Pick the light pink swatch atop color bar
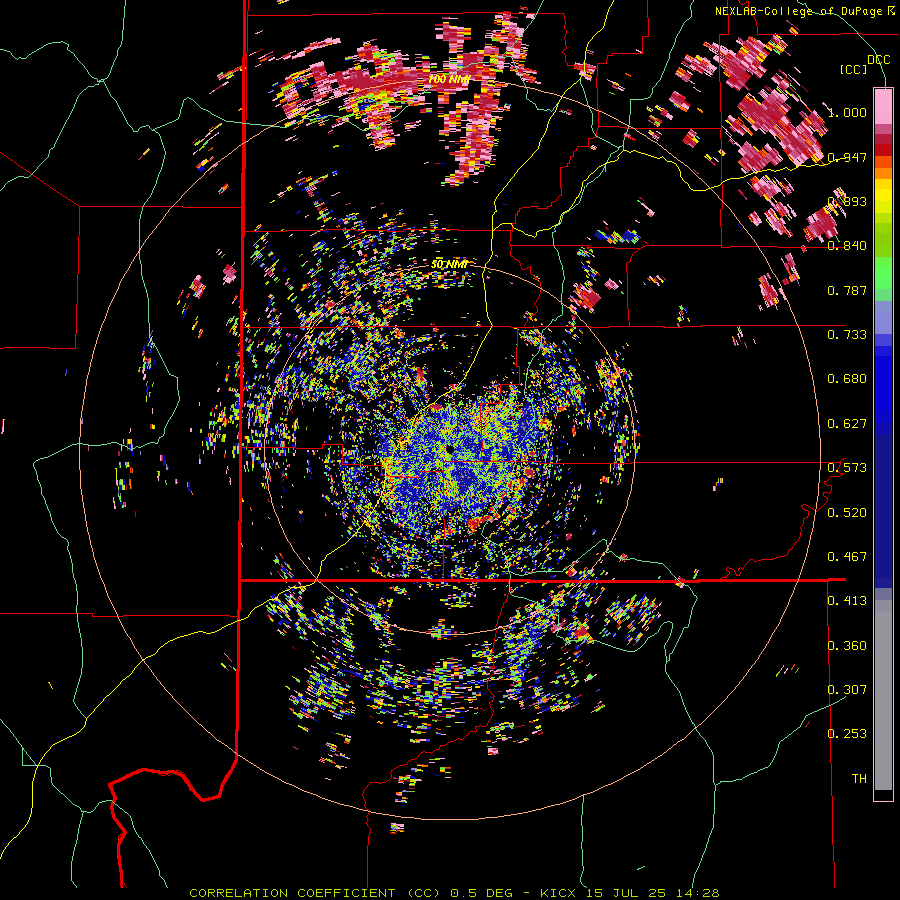Screen dimensions: 900x900 [883, 106]
